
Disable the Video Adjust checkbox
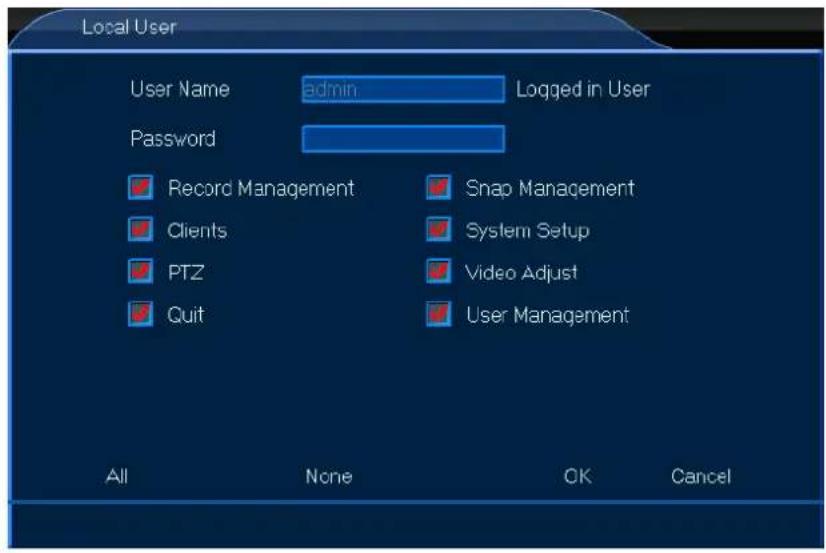click(437, 273)
